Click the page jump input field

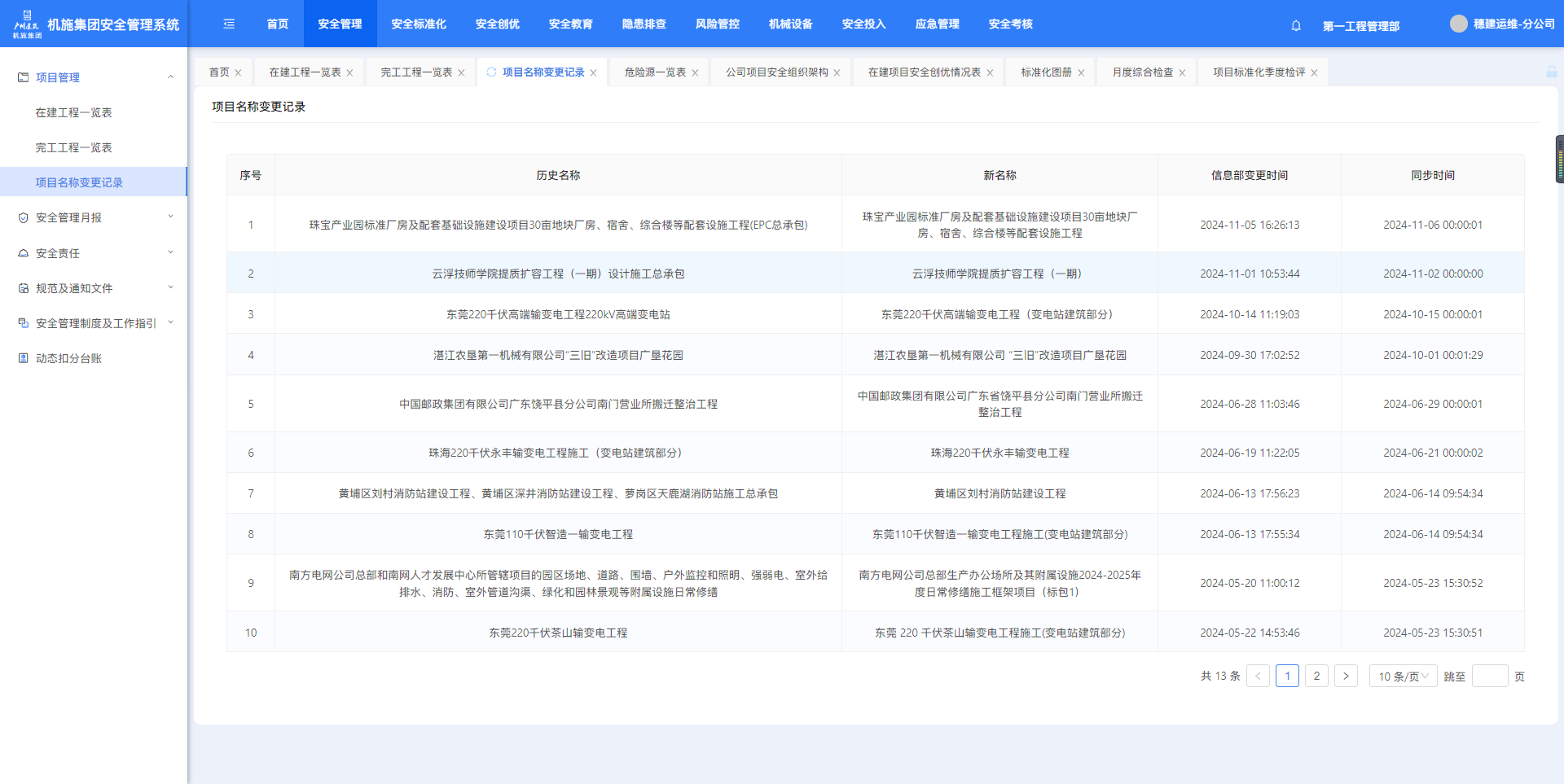[x=1489, y=676]
